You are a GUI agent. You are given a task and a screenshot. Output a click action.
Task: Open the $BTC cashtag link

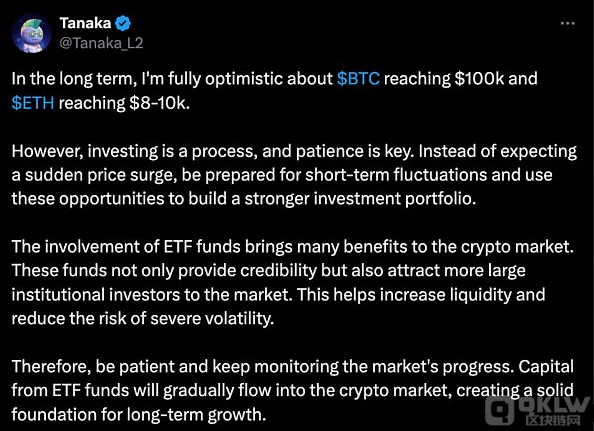(358, 79)
